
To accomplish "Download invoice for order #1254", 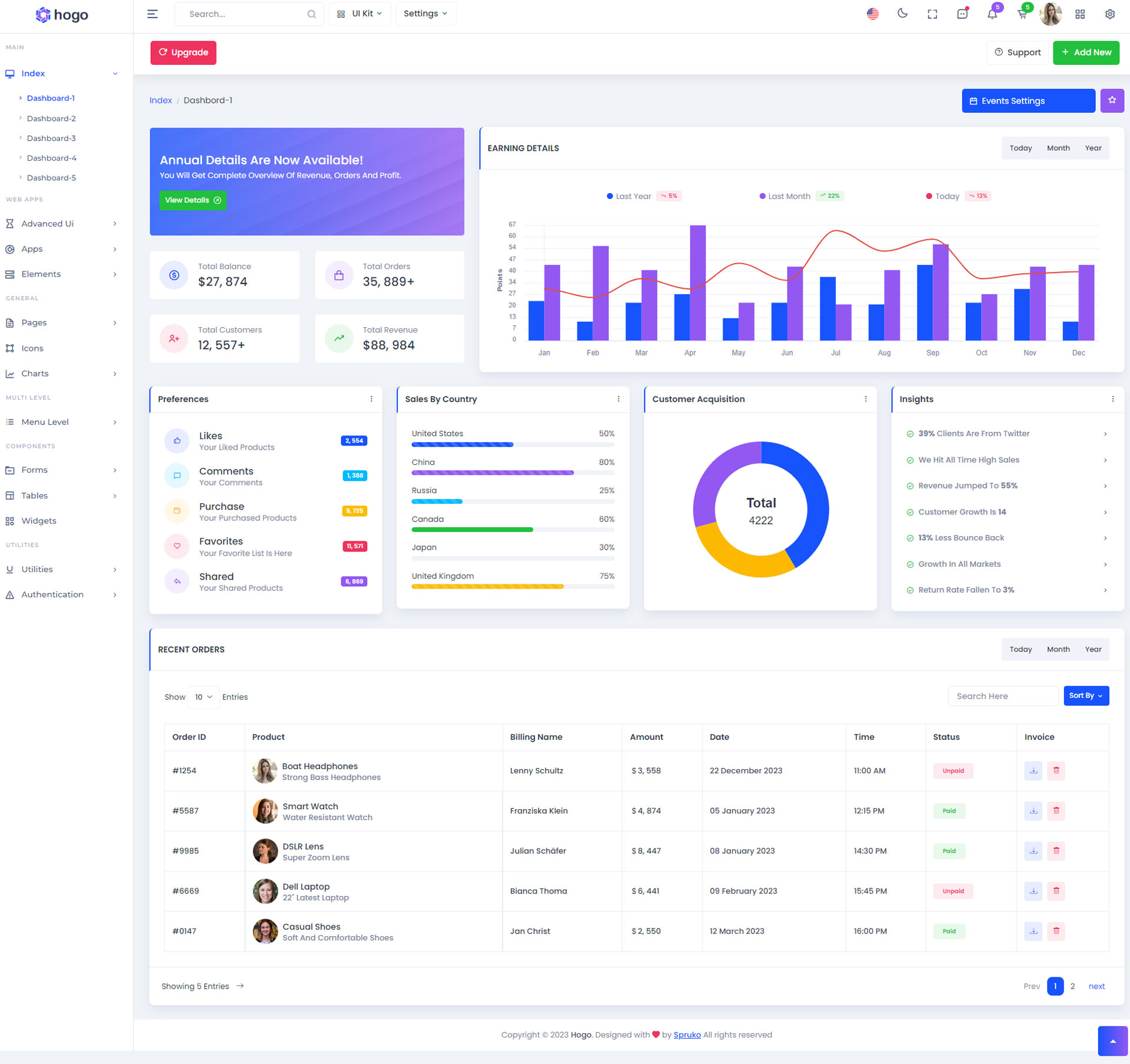I will coord(1033,770).
